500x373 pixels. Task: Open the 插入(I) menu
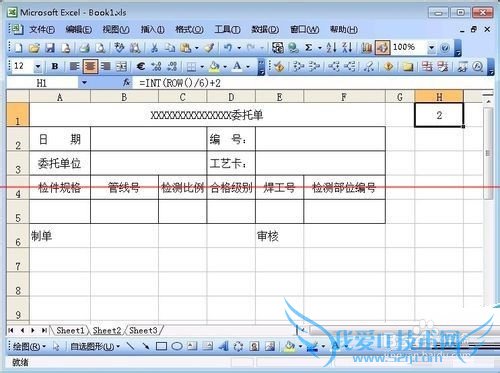pos(152,30)
